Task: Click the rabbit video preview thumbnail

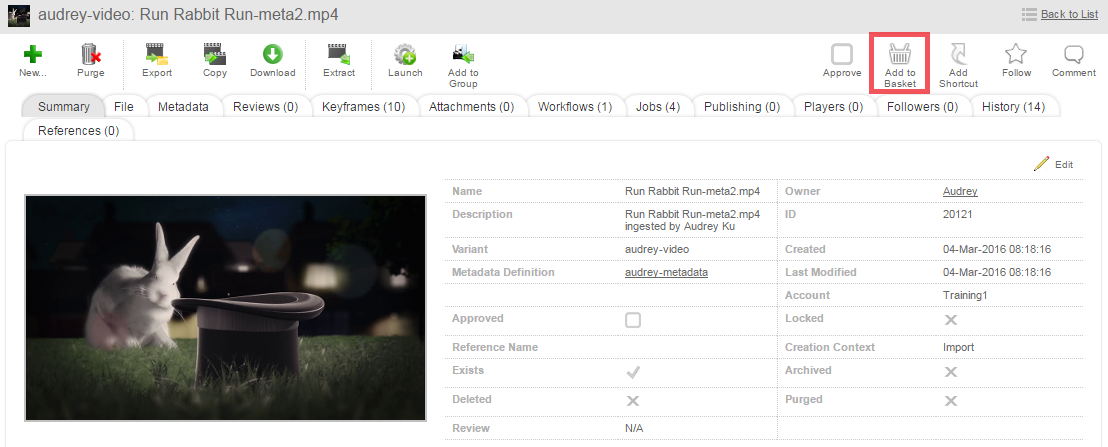Action: [x=225, y=307]
